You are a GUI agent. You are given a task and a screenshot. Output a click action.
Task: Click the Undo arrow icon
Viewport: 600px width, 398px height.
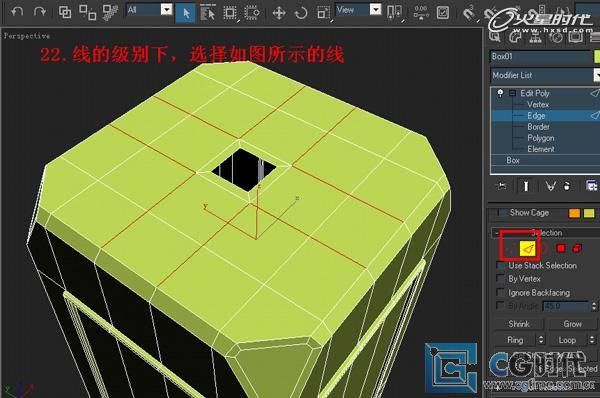(17, 12)
